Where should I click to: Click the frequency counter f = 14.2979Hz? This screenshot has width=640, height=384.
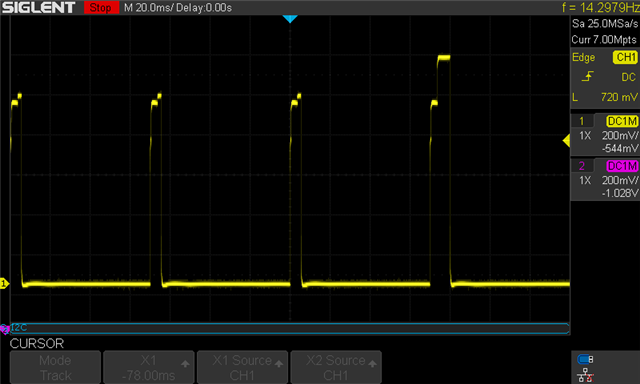point(600,7)
